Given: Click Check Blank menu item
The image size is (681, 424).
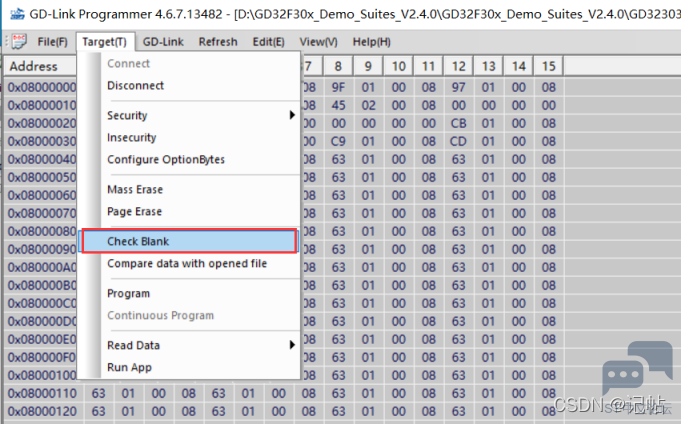Looking at the screenshot, I should click(x=189, y=241).
